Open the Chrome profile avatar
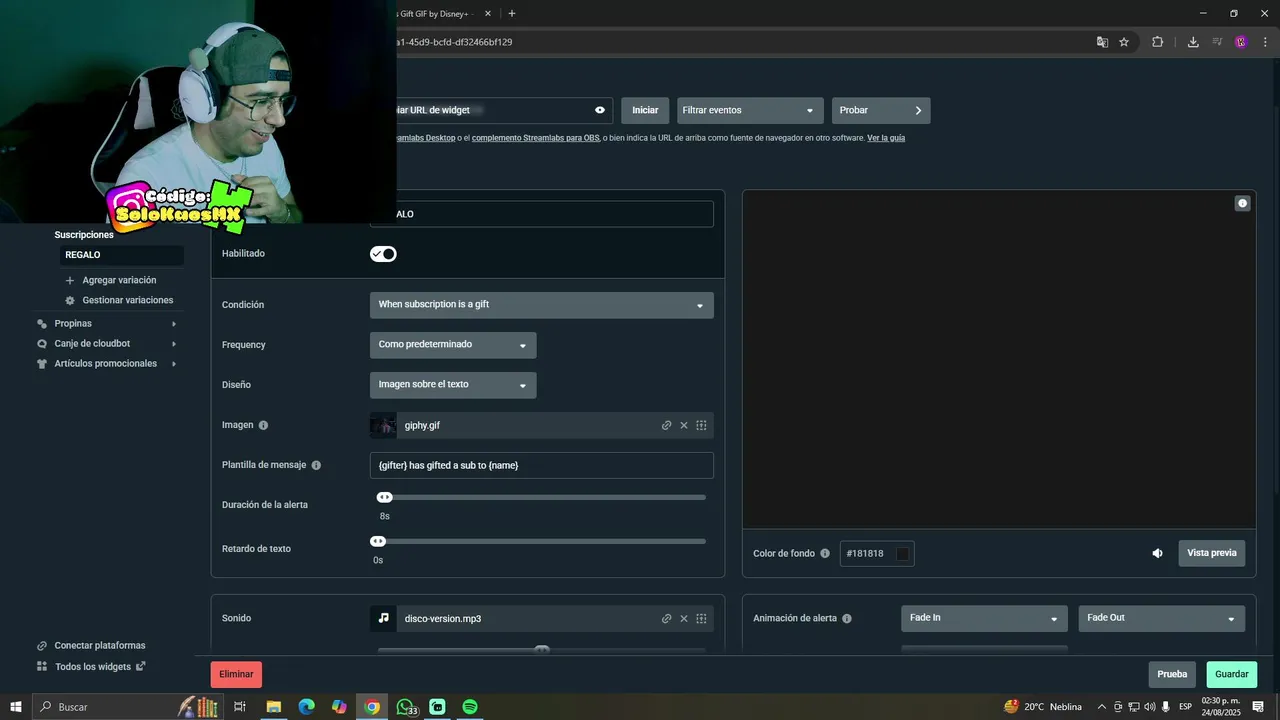 point(1241,42)
